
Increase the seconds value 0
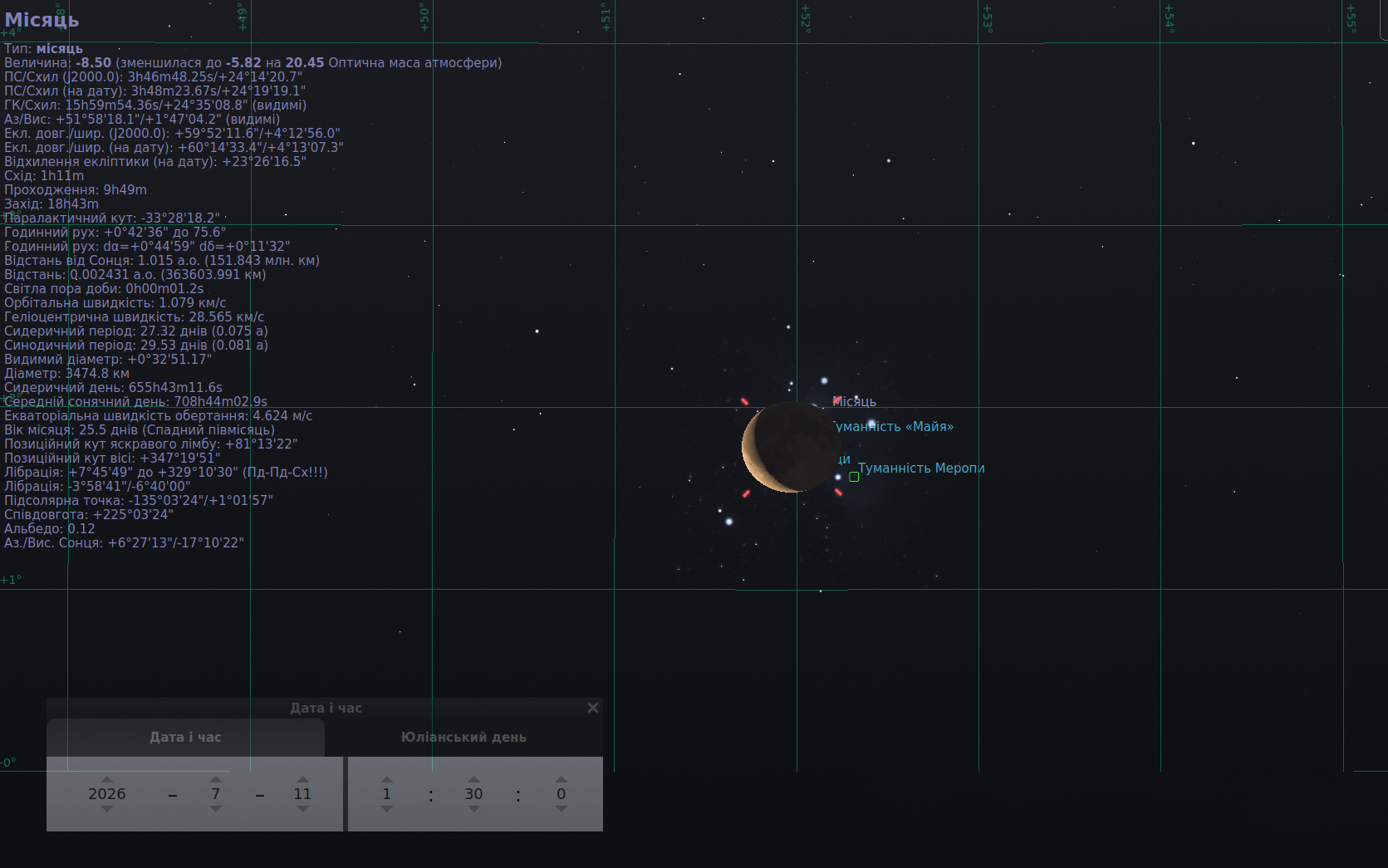click(561, 779)
